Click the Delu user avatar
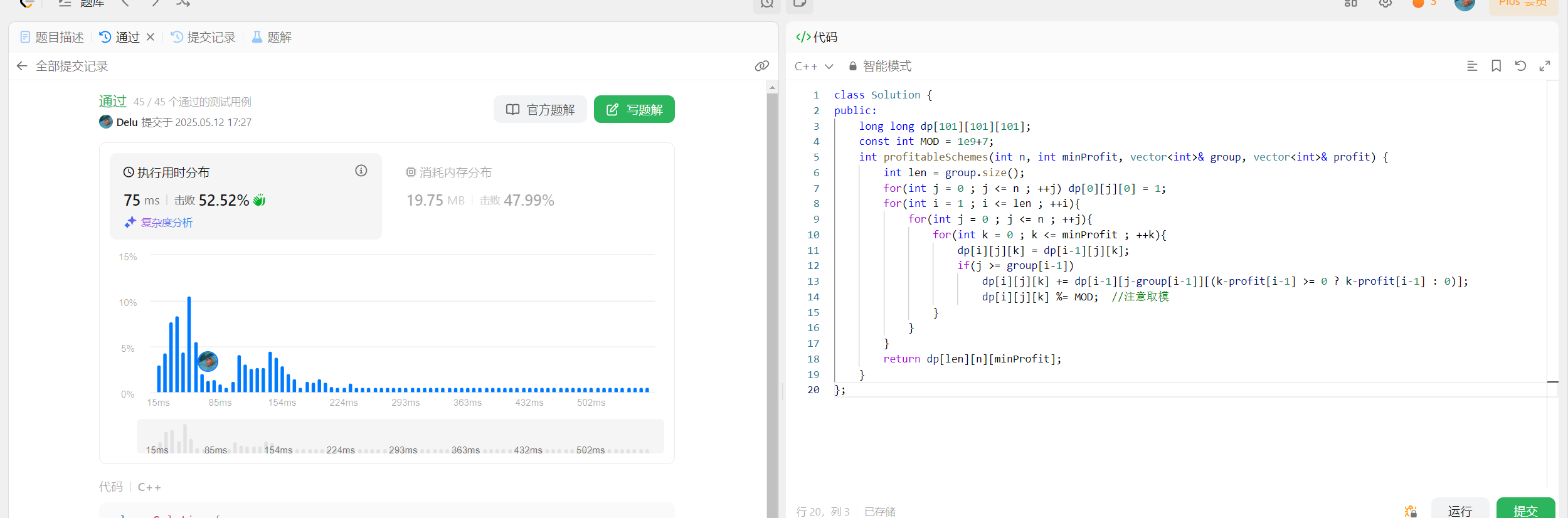Screen dimensions: 1568x518 106,122
